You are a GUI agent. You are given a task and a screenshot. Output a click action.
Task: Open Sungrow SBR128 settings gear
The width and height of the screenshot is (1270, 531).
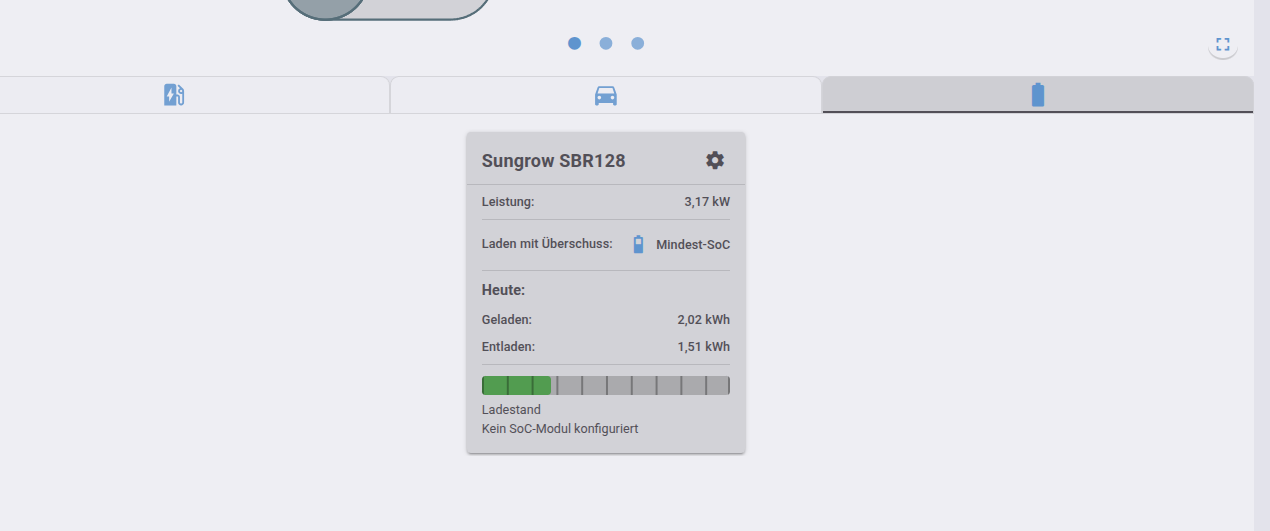pos(715,160)
